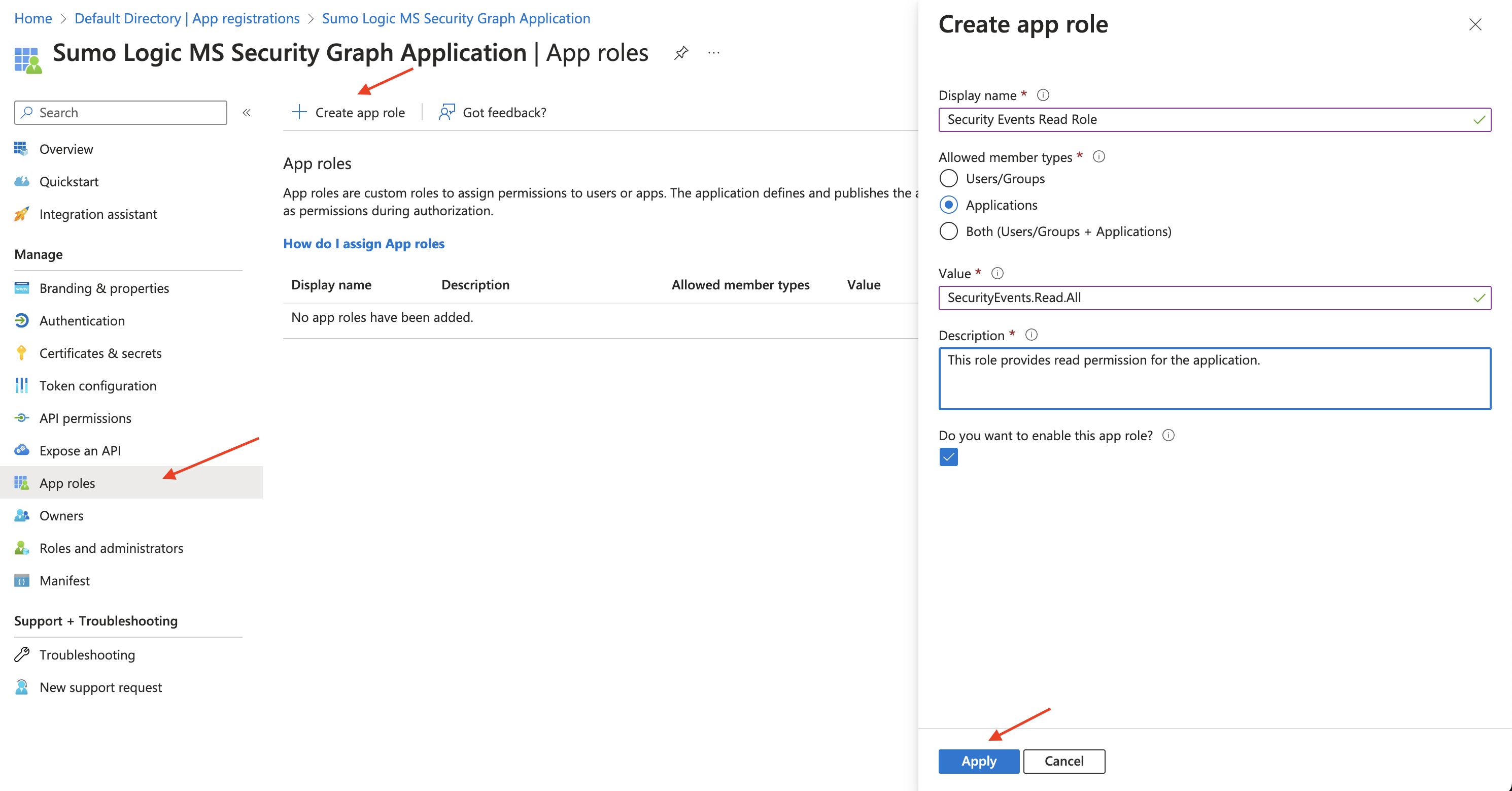Open the Integration assistant rocket icon

pos(21,214)
